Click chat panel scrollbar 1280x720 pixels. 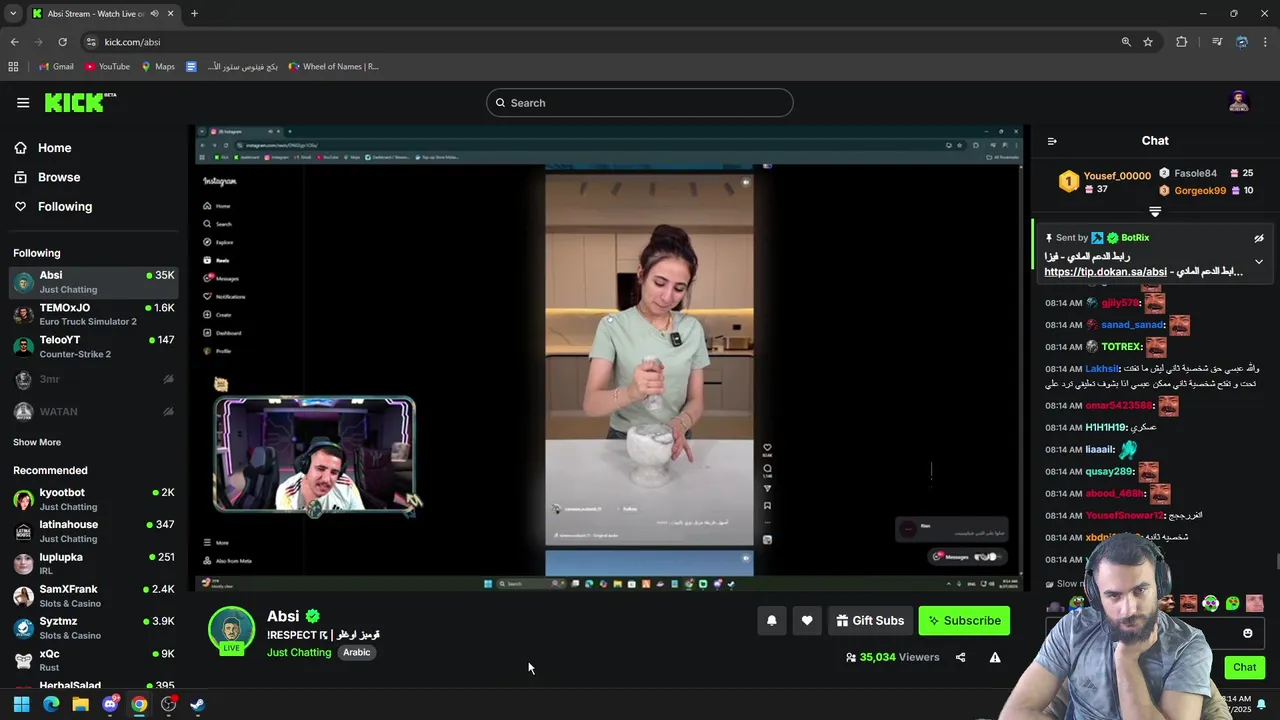(1277, 562)
